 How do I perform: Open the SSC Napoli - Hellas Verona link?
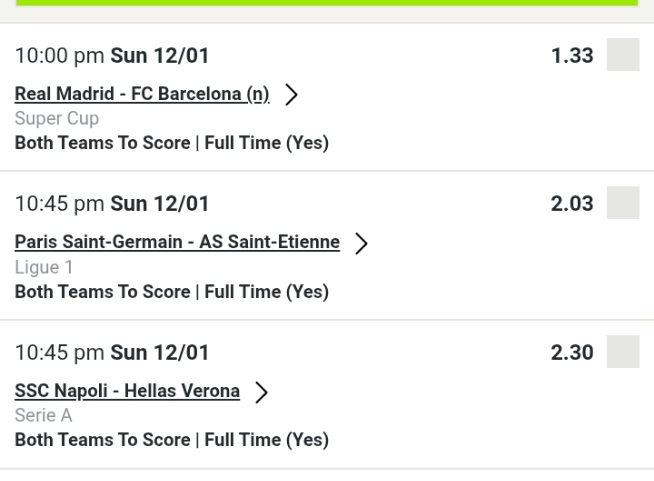(x=127, y=391)
